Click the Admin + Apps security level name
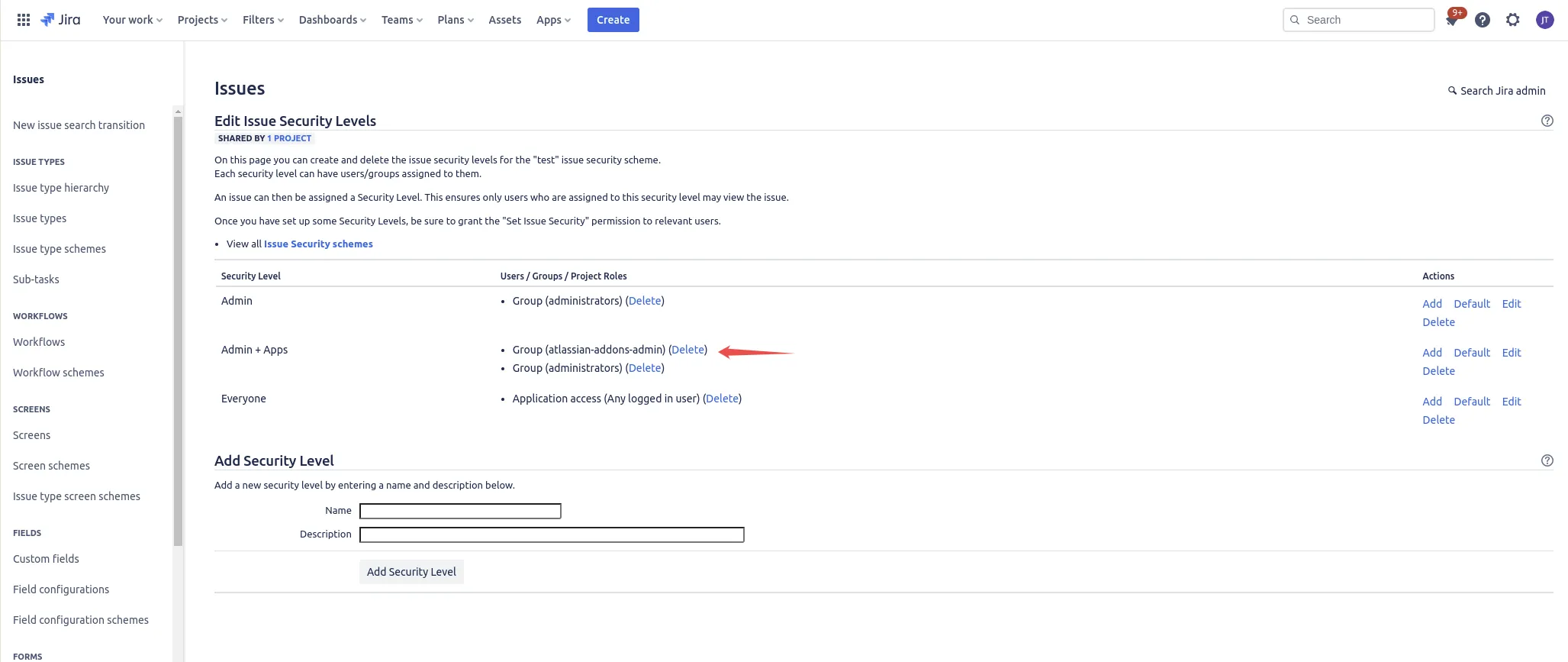This screenshot has height=662, width=1568. click(x=254, y=350)
